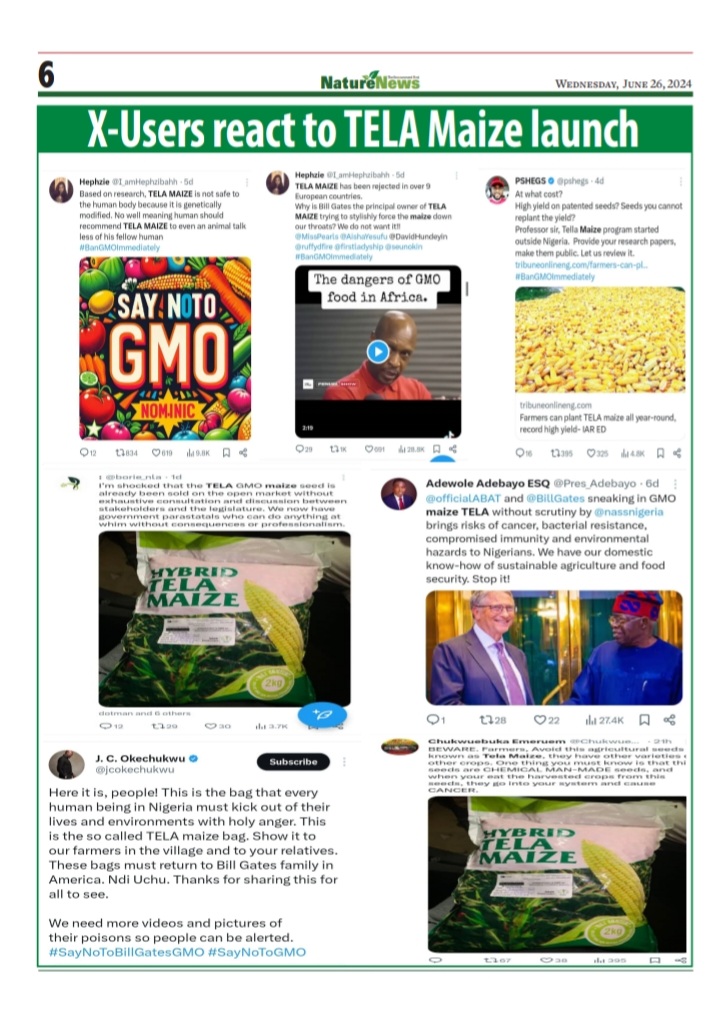Image resolution: width=720 pixels, height=1013 pixels.
Task: Open the more options menu on the PSHEGS tweet
Action: coord(680,182)
